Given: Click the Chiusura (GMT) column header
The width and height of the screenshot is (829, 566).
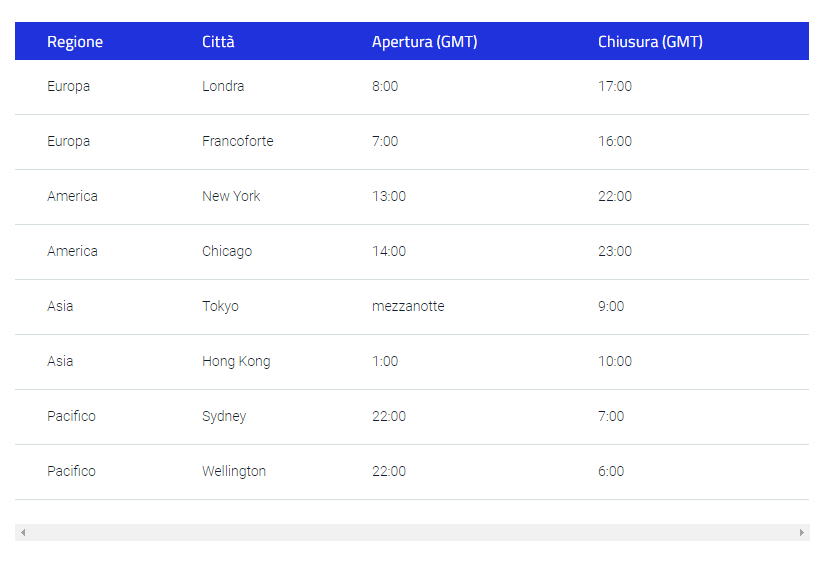Looking at the screenshot, I should (650, 42).
